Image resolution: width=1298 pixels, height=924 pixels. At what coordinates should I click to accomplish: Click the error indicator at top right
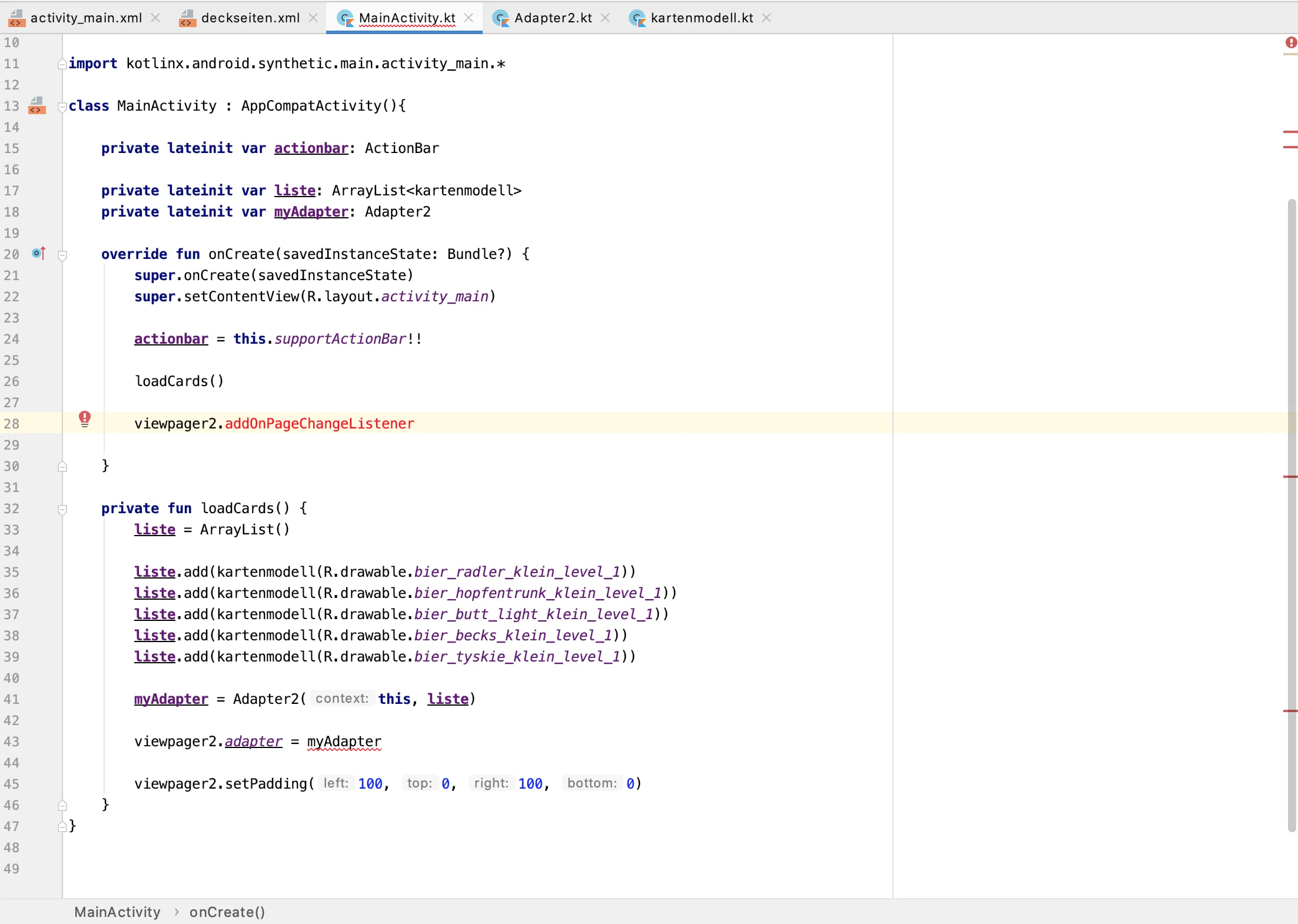pyautogui.click(x=1290, y=43)
